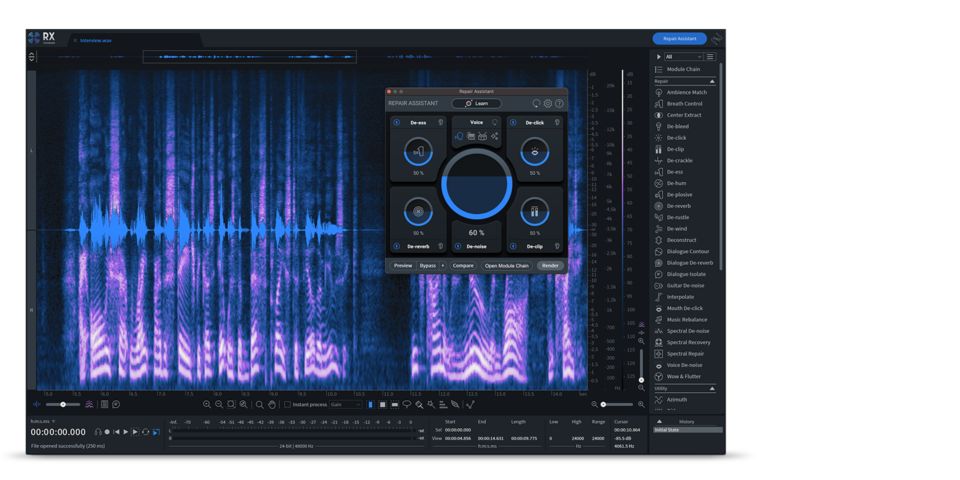Open the Gain instant process dropdown
The image size is (960, 480).
(x=346, y=405)
